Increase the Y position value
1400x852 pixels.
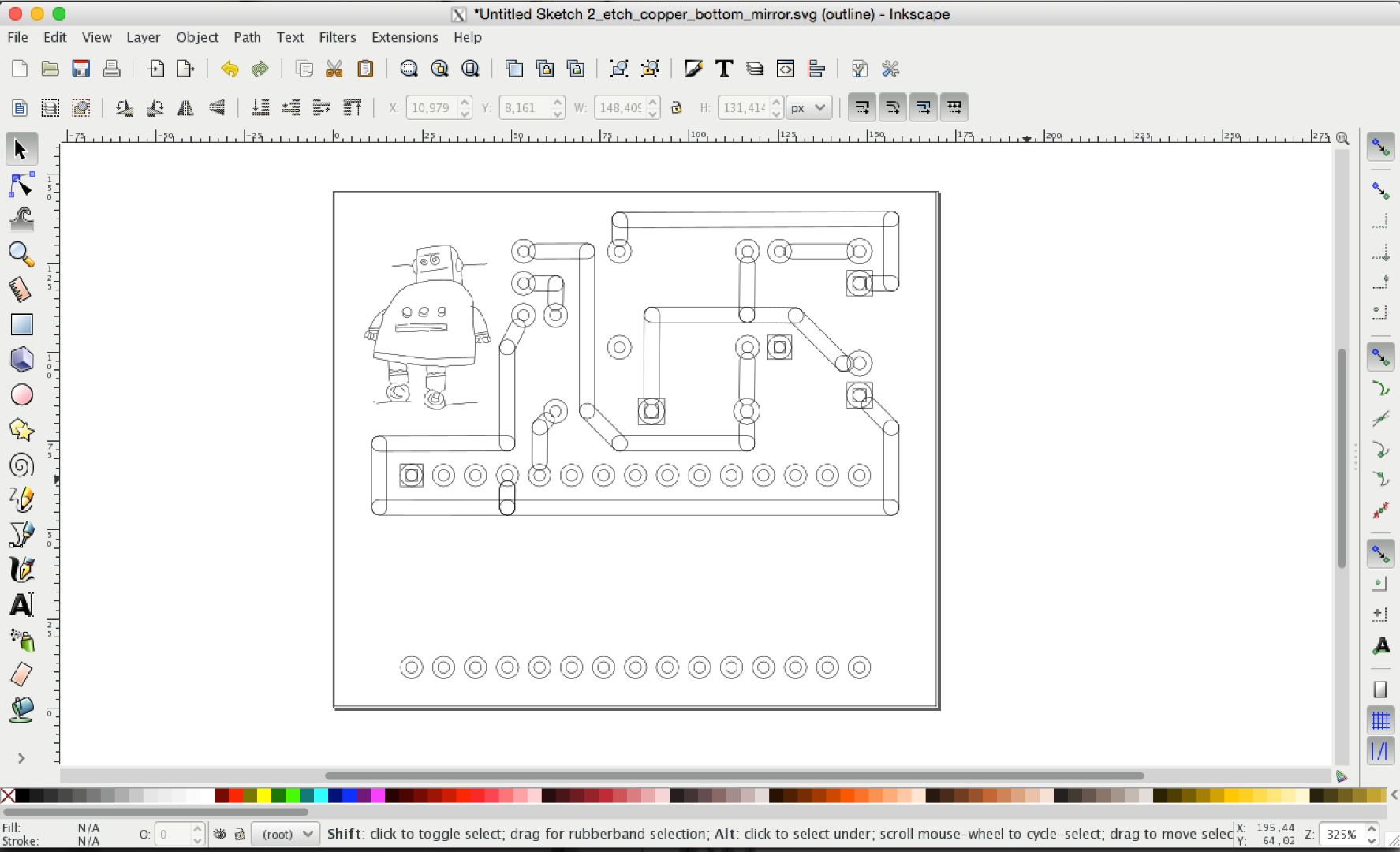558,102
